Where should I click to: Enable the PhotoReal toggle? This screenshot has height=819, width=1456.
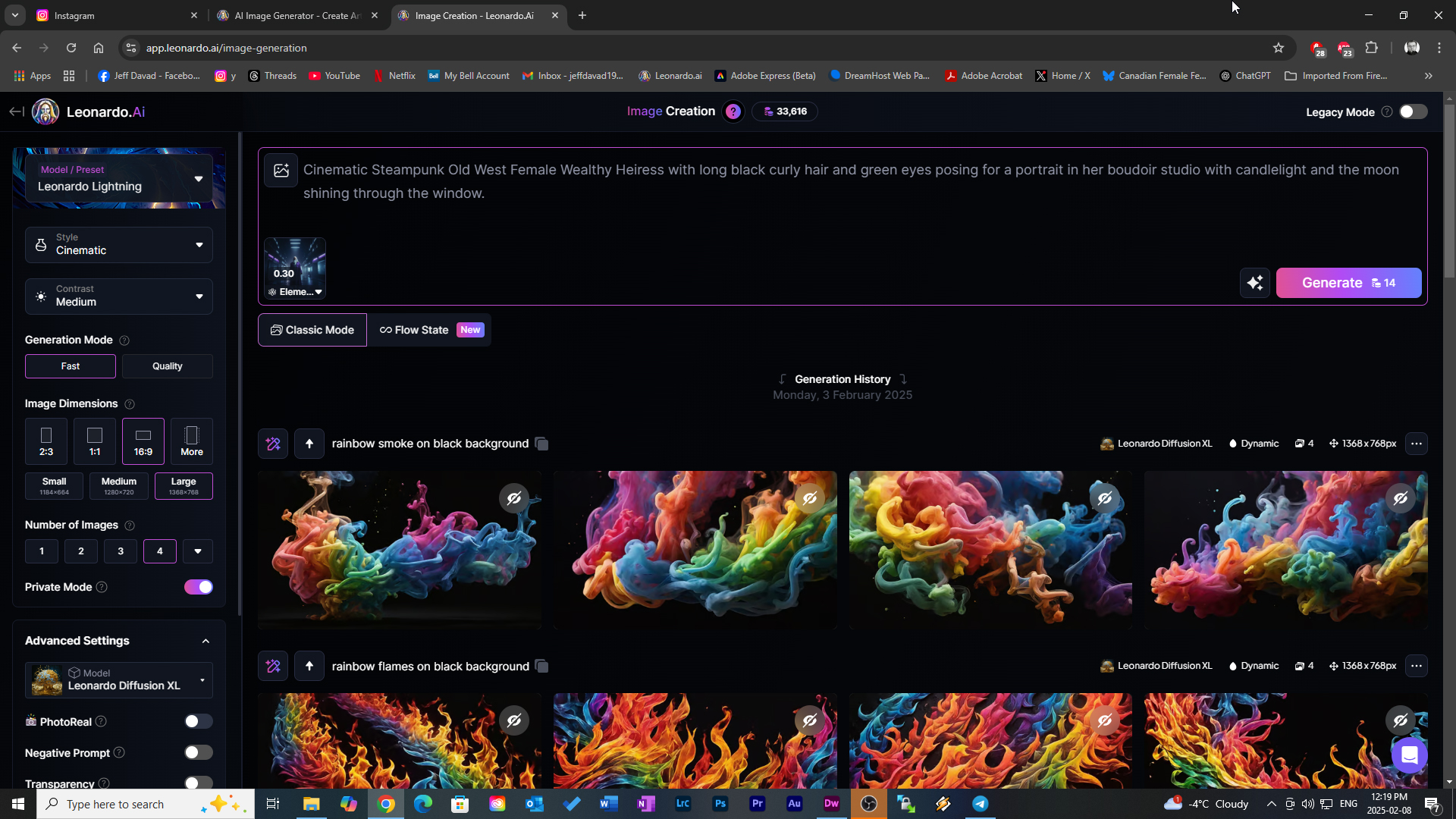click(199, 722)
